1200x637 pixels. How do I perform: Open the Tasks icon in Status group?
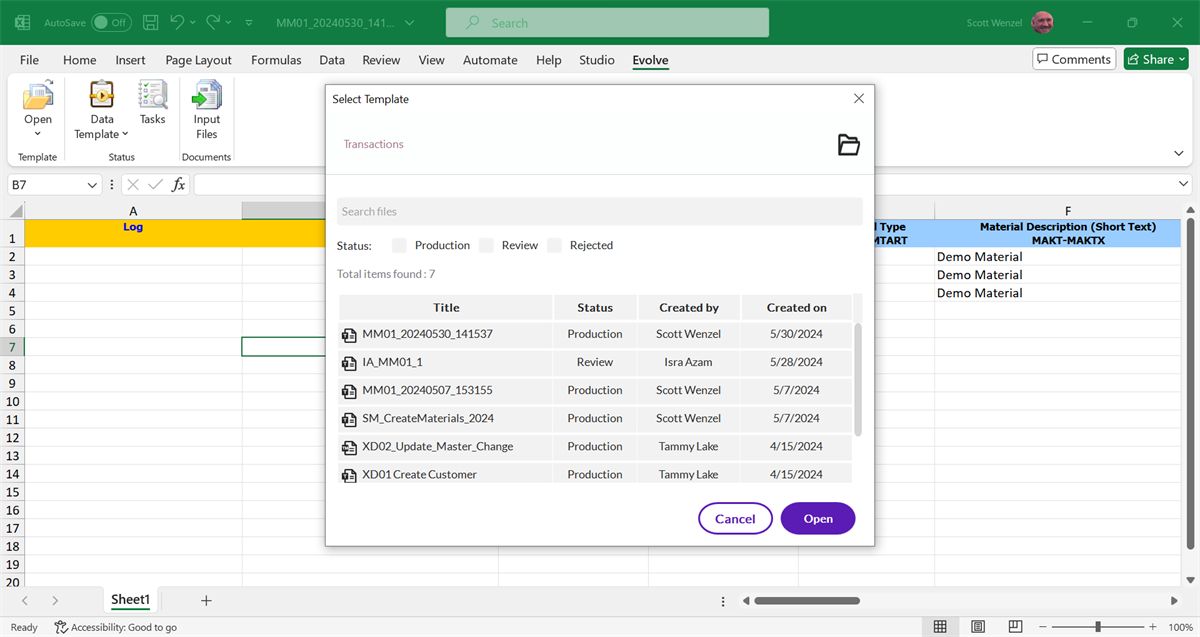click(152, 97)
